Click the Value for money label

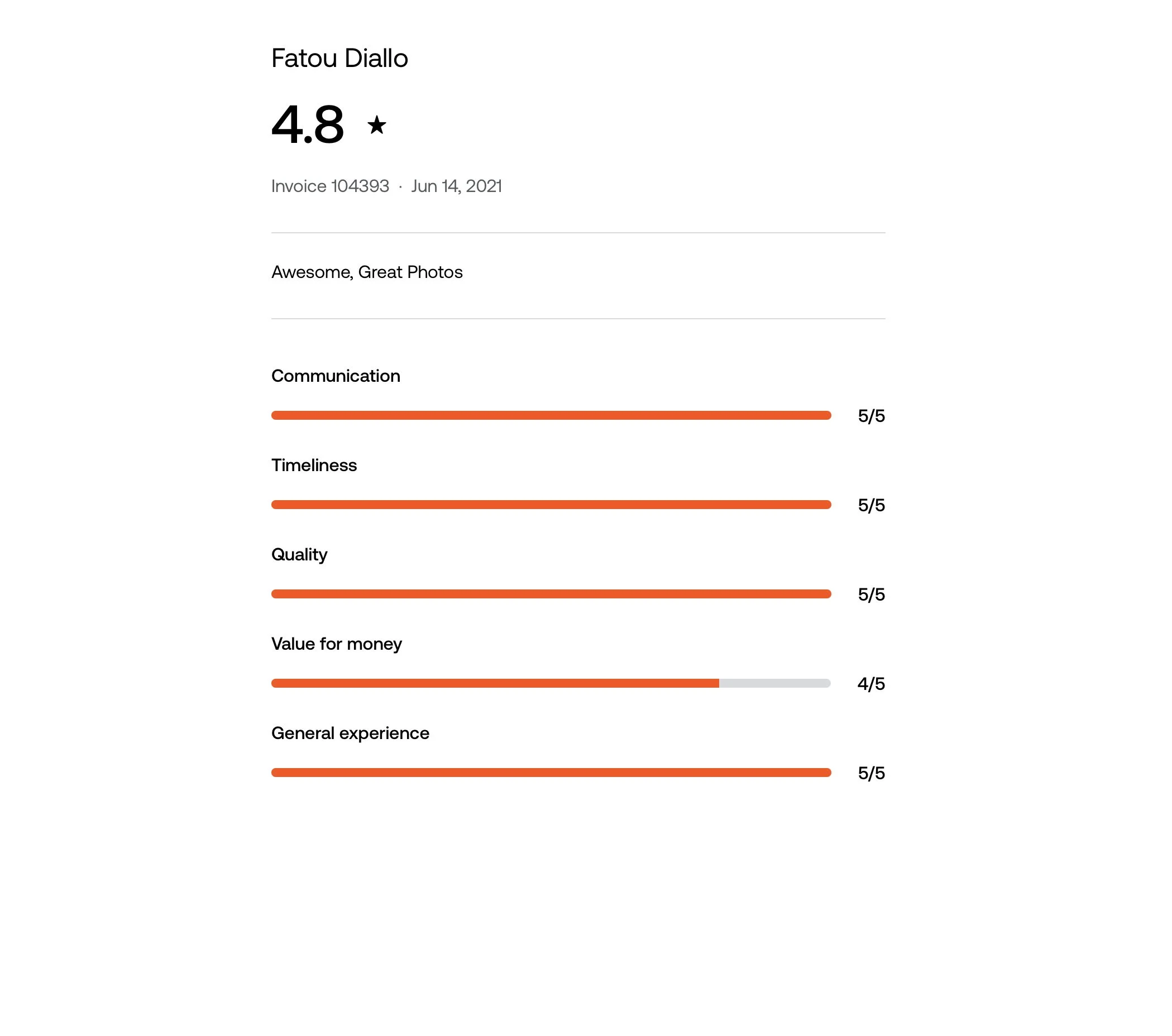pos(337,644)
